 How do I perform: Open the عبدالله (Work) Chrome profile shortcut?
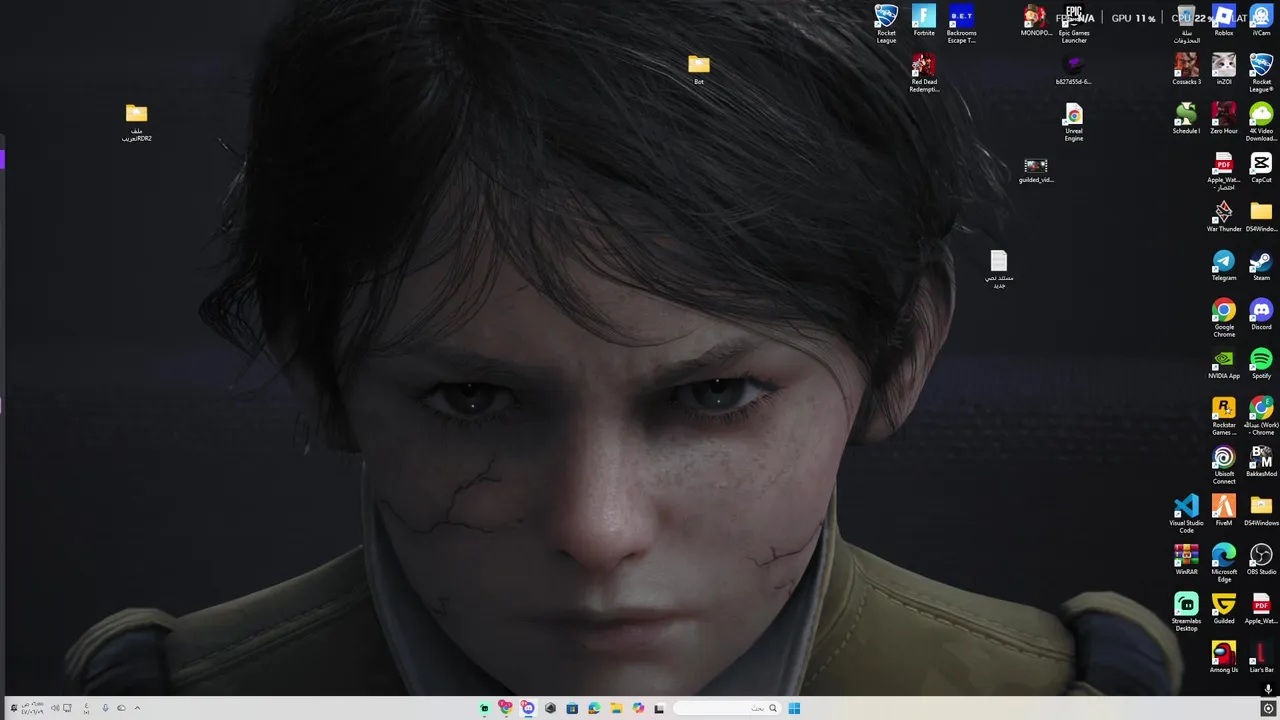coord(1261,416)
